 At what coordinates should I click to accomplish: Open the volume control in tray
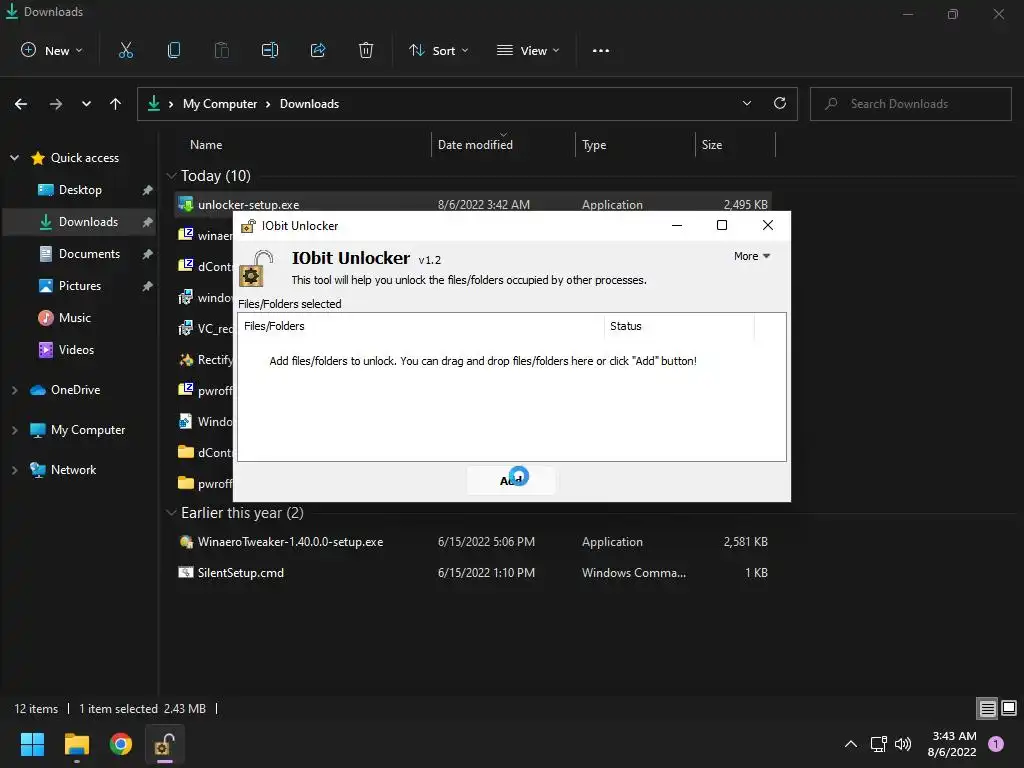coord(903,744)
